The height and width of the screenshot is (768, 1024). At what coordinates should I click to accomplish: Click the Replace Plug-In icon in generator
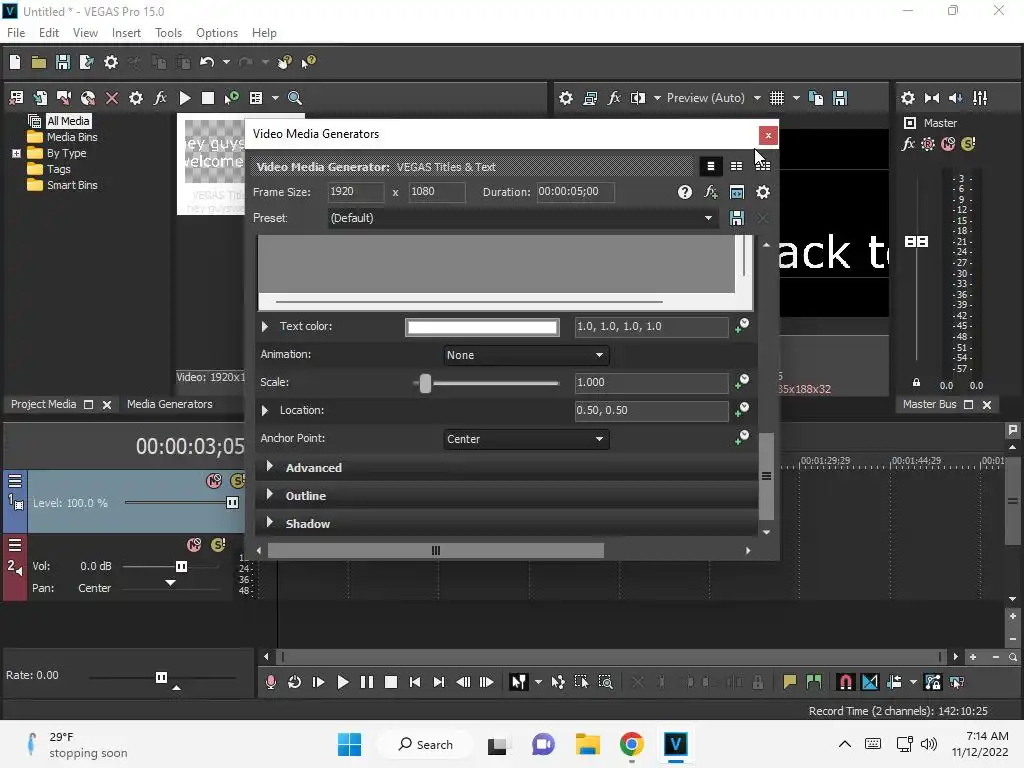711,192
